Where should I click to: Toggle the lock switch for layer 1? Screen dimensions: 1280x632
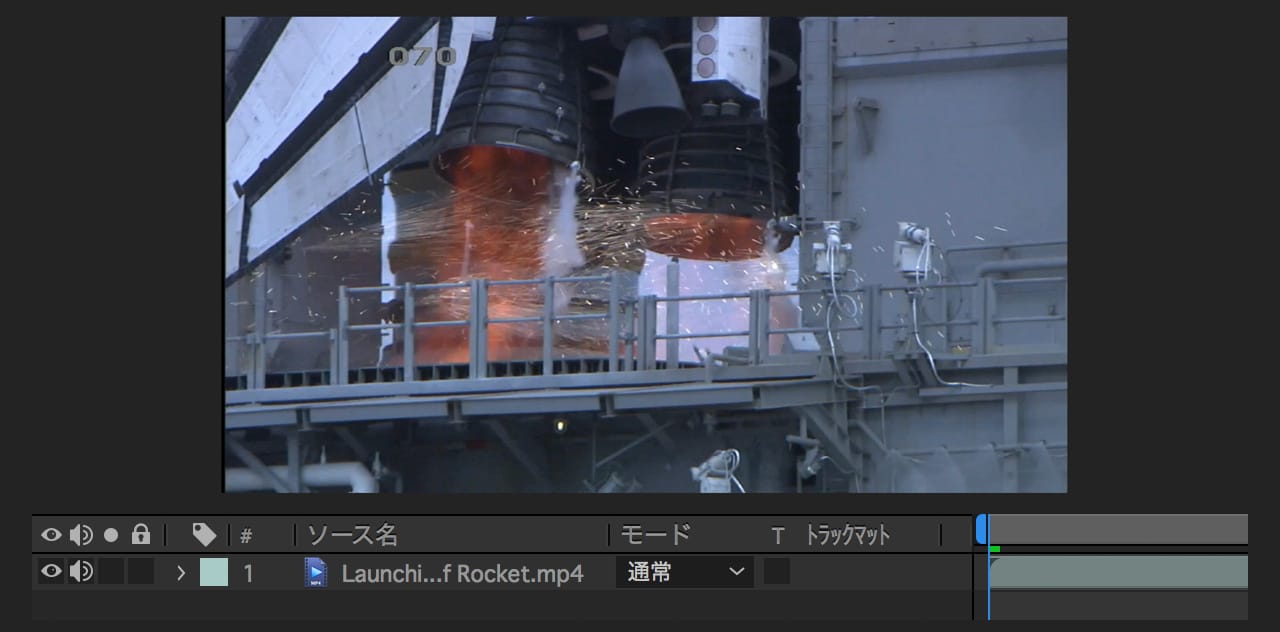pyautogui.click(x=141, y=572)
